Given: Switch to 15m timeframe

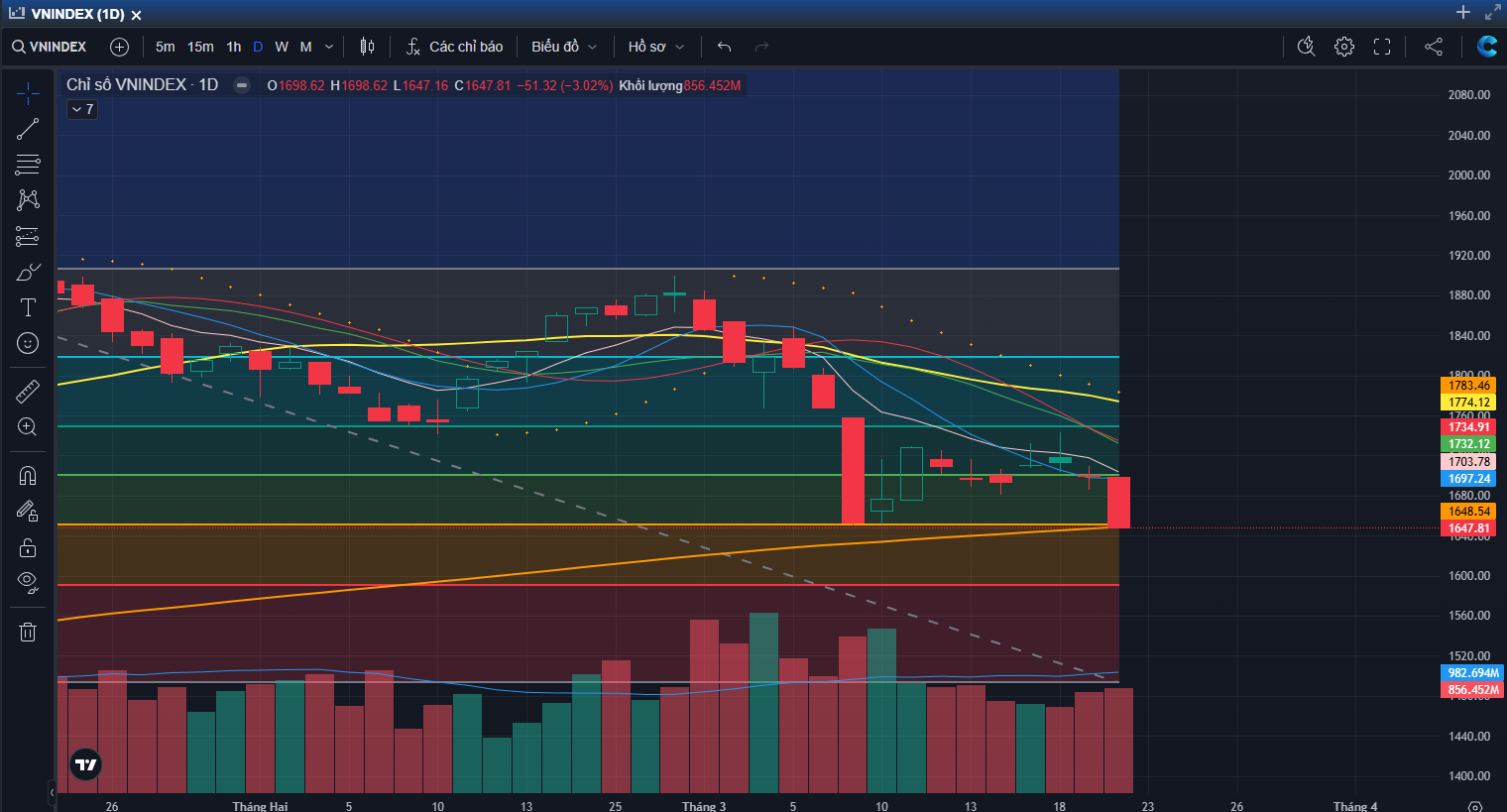Looking at the screenshot, I should point(200,47).
